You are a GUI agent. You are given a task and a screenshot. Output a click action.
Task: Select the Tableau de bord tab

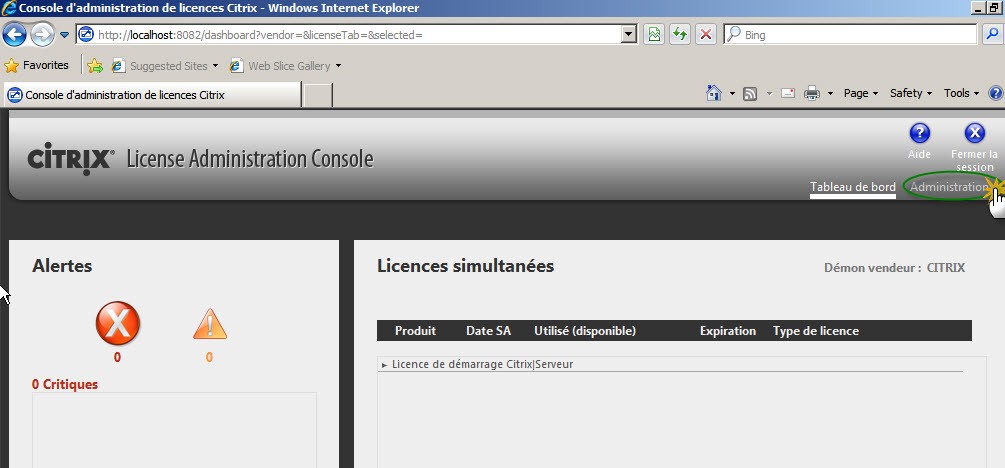click(x=852, y=187)
